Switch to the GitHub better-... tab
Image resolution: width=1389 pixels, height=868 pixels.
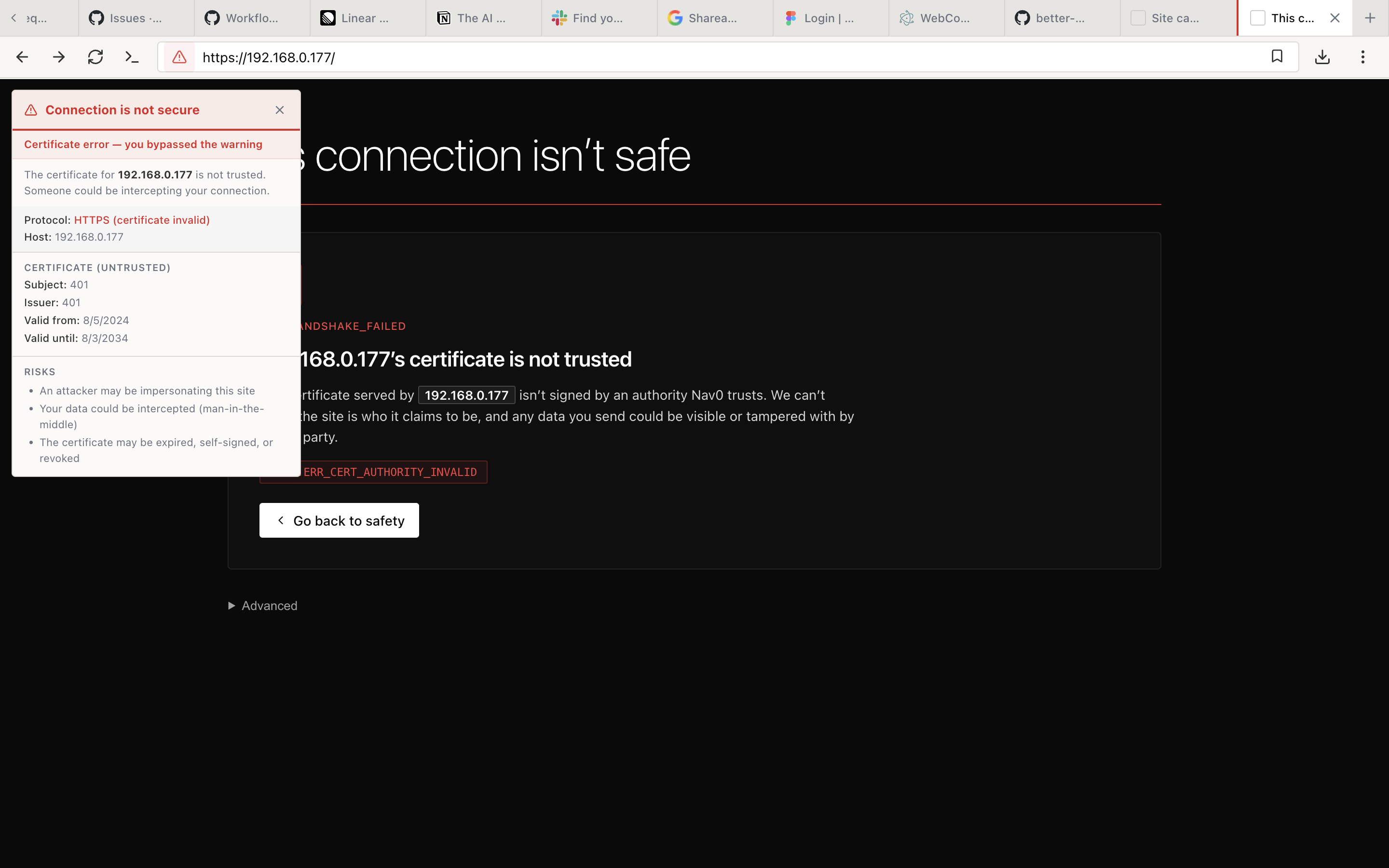[1062, 18]
